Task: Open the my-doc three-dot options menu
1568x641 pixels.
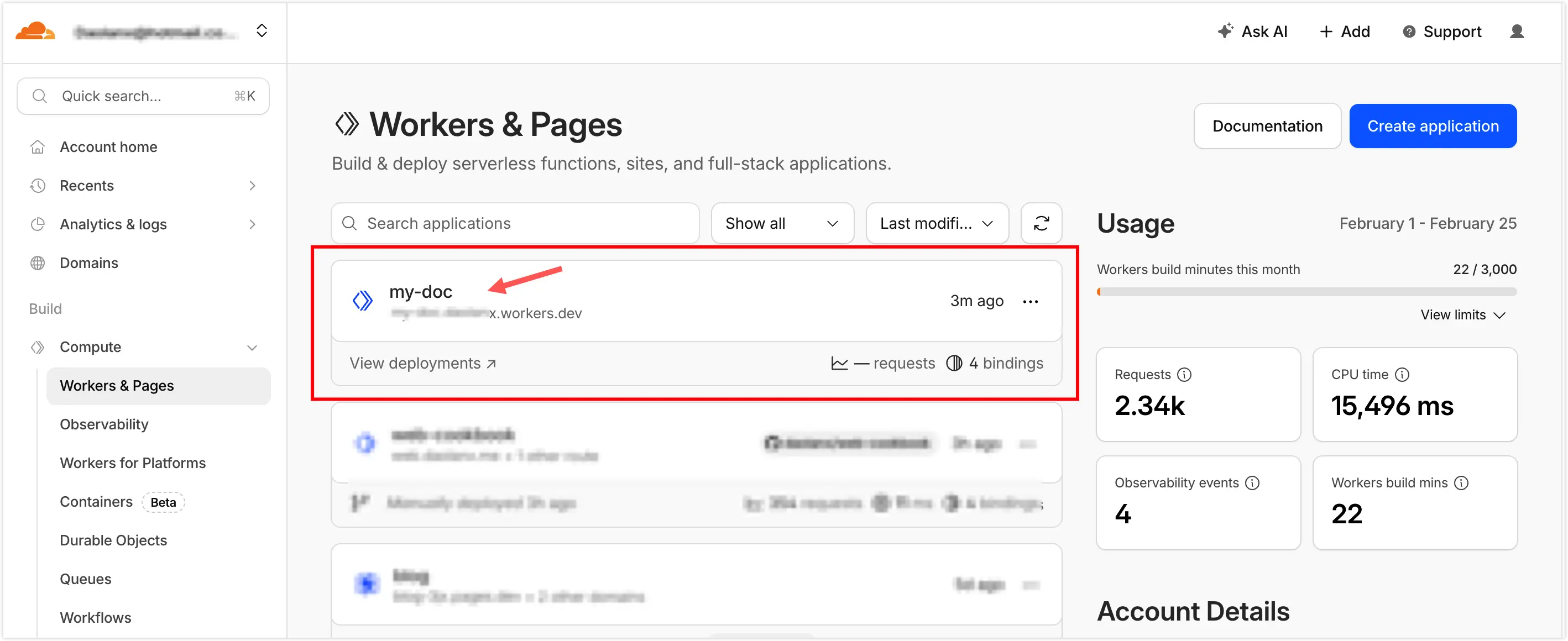Action: click(1030, 302)
